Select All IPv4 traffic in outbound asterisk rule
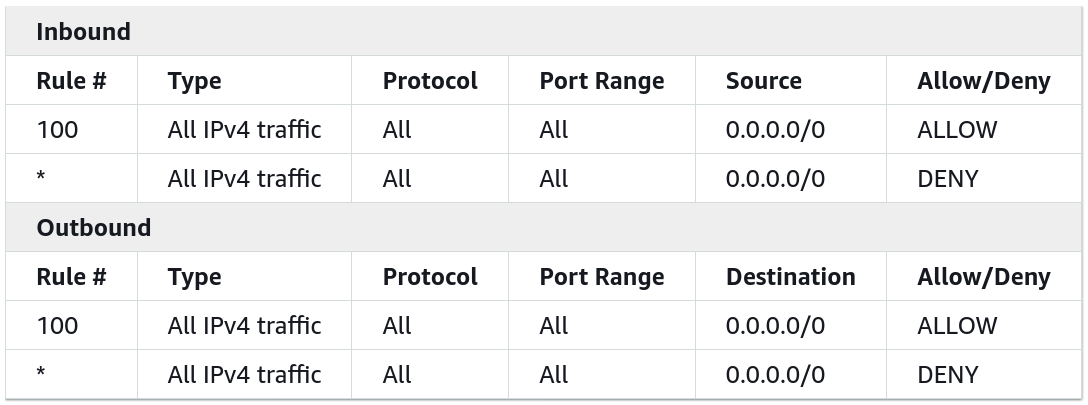The height and width of the screenshot is (405, 1088). point(244,375)
